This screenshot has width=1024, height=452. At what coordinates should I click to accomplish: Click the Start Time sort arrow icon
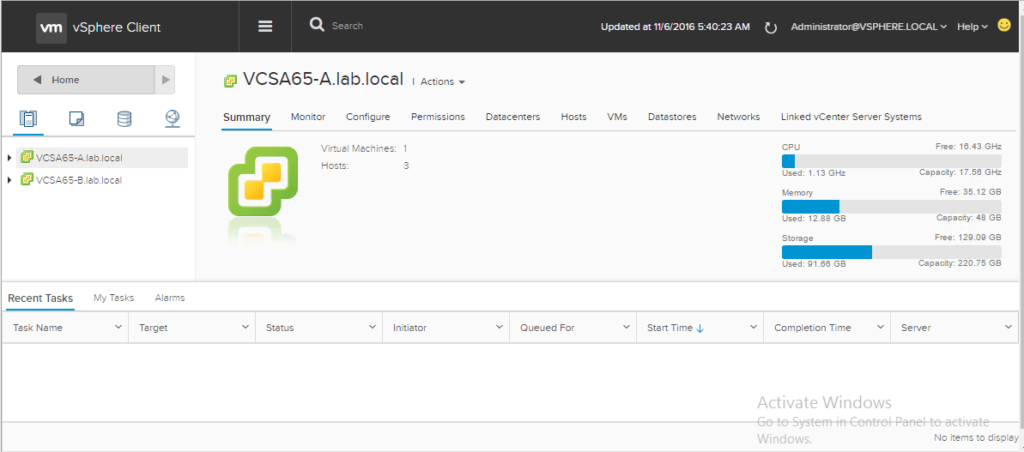pyautogui.click(x=700, y=329)
